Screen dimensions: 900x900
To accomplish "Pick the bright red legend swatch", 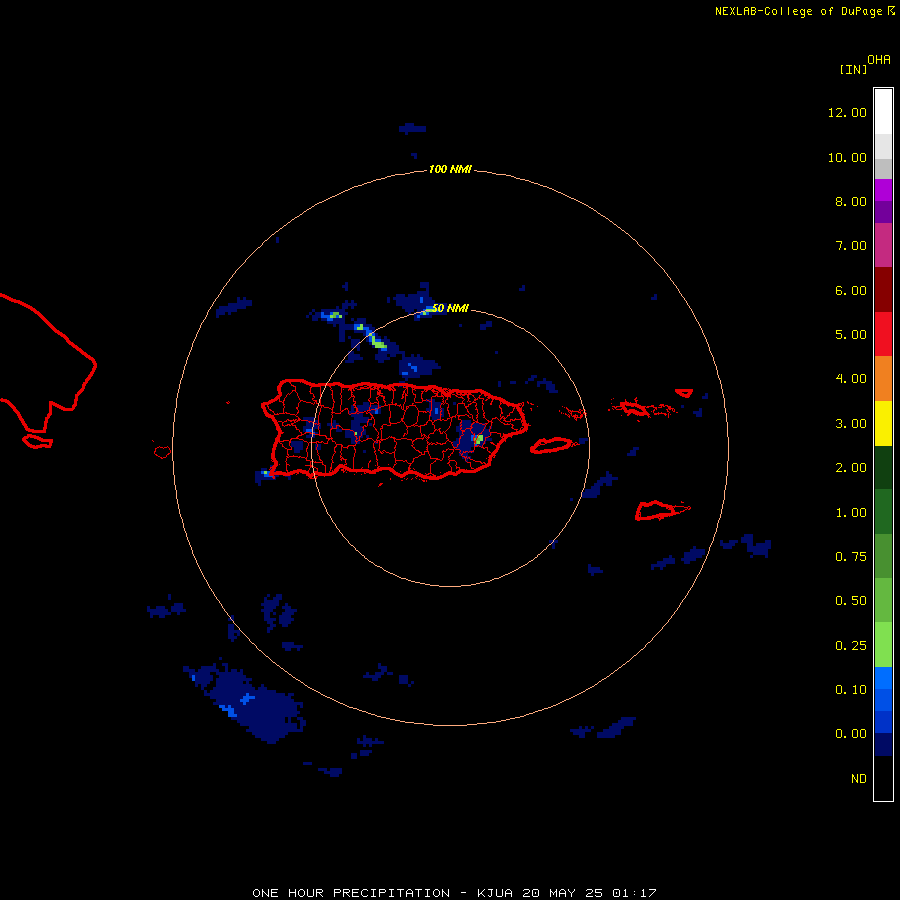I will pos(883,334).
